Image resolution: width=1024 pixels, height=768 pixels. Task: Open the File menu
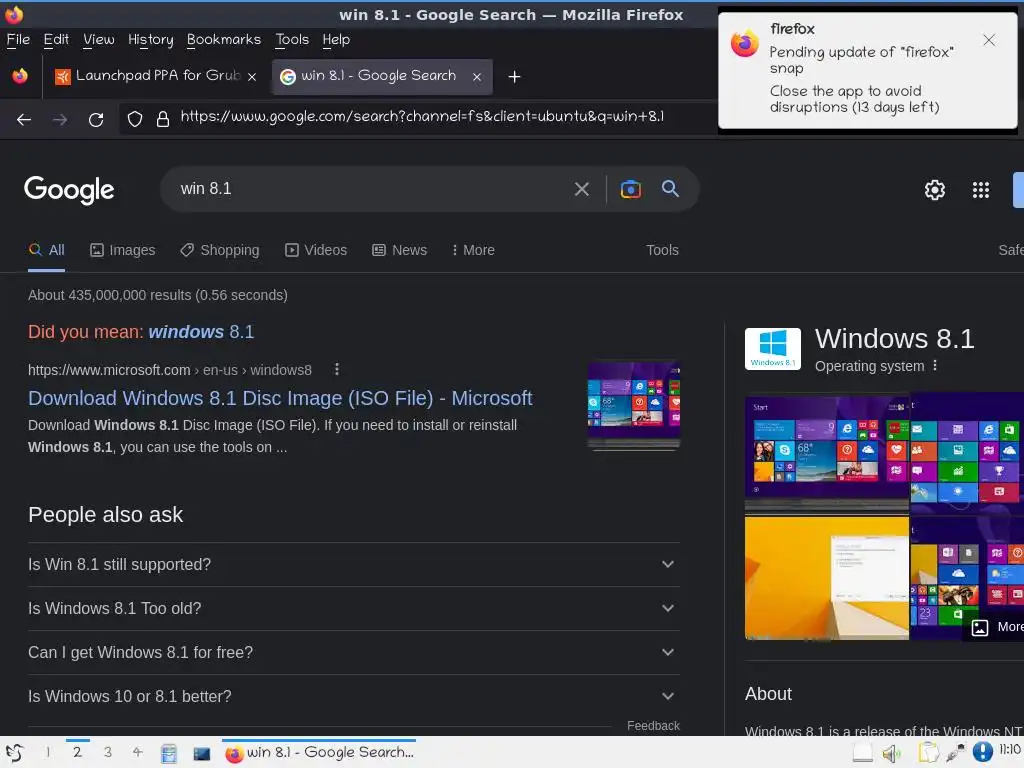(x=18, y=40)
